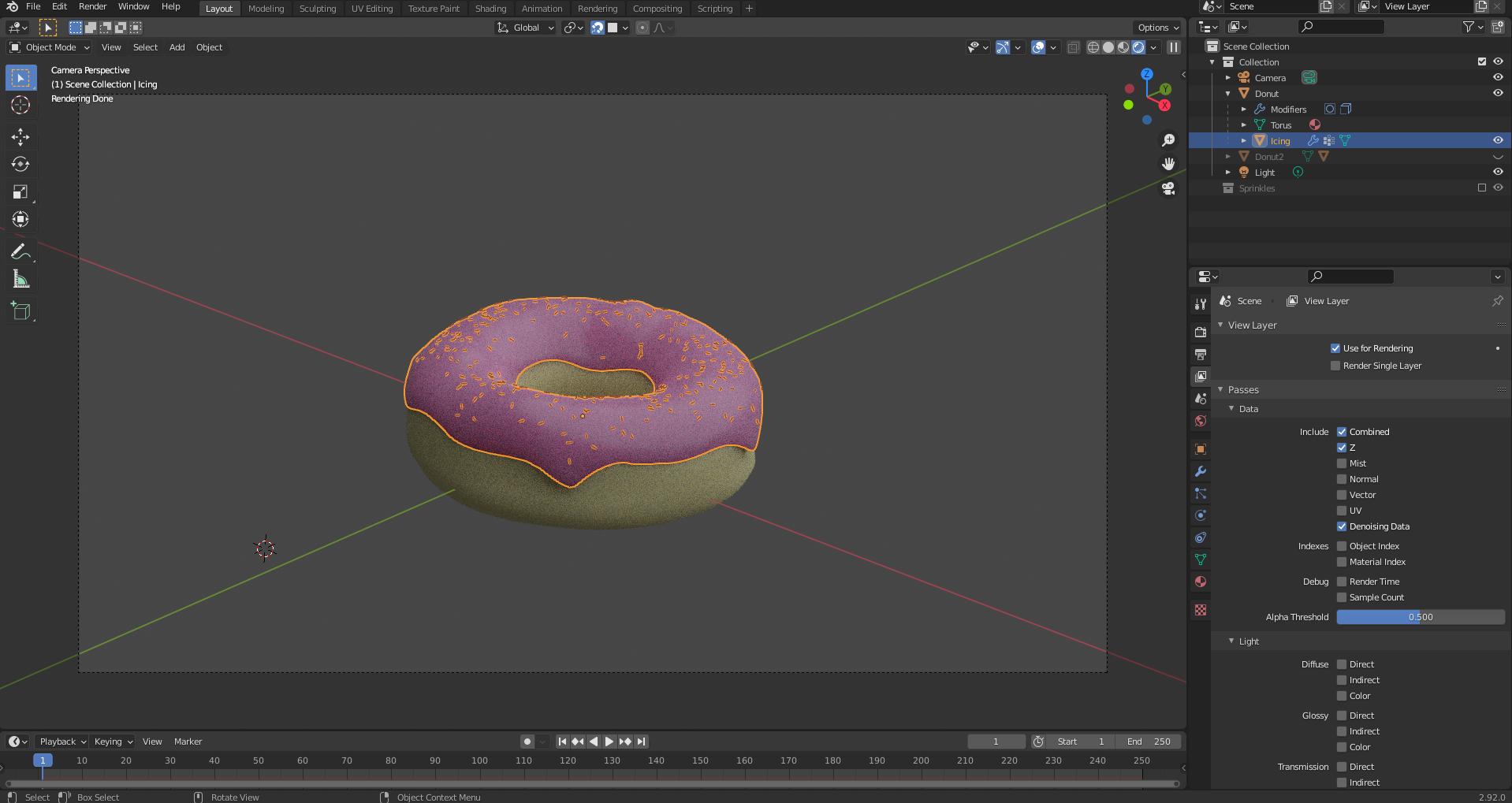Image resolution: width=1512 pixels, height=803 pixels.
Task: Select the Scale tool
Action: pyautogui.click(x=20, y=191)
